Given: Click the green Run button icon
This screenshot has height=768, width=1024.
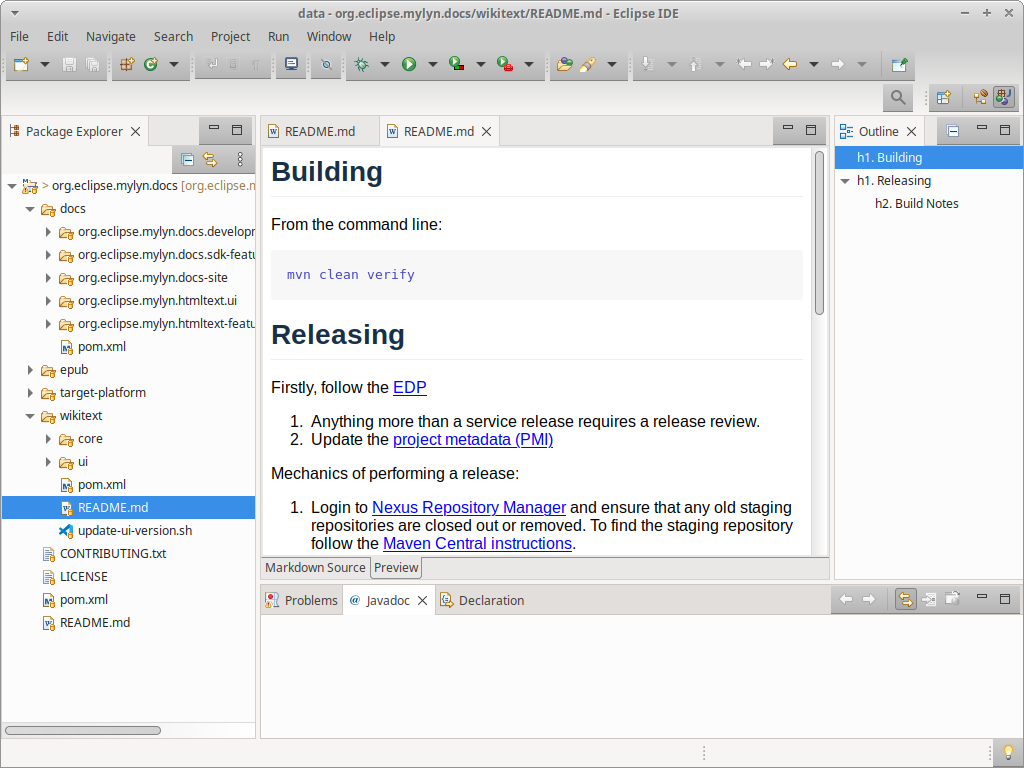Looking at the screenshot, I should (x=409, y=64).
